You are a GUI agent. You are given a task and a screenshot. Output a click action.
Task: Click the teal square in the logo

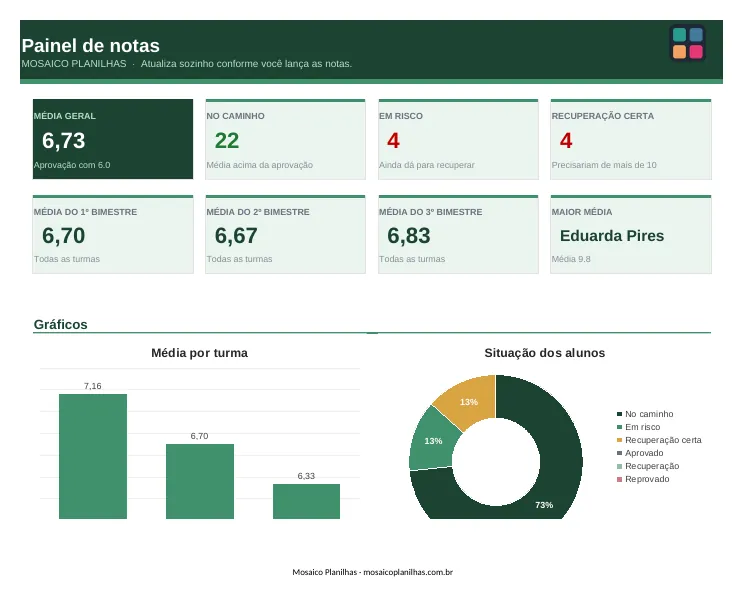(x=679, y=35)
